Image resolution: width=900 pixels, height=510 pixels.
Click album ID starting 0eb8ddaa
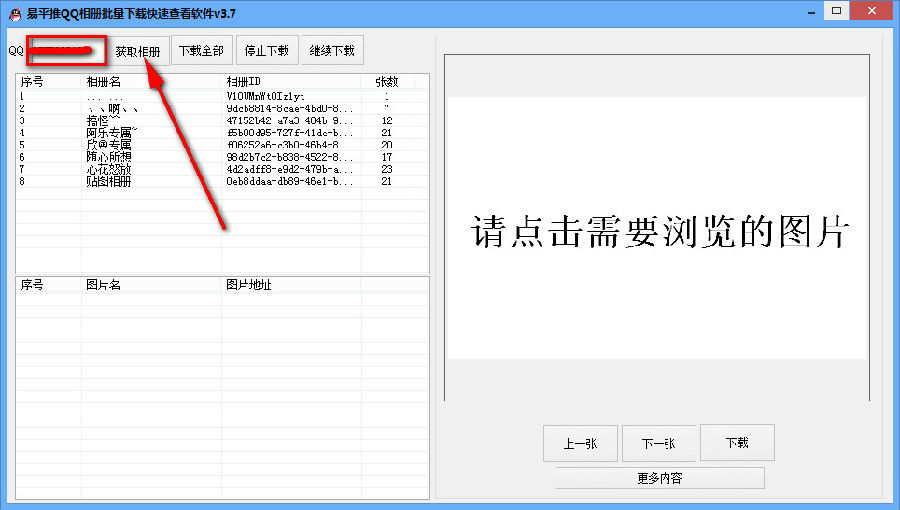tap(290, 181)
